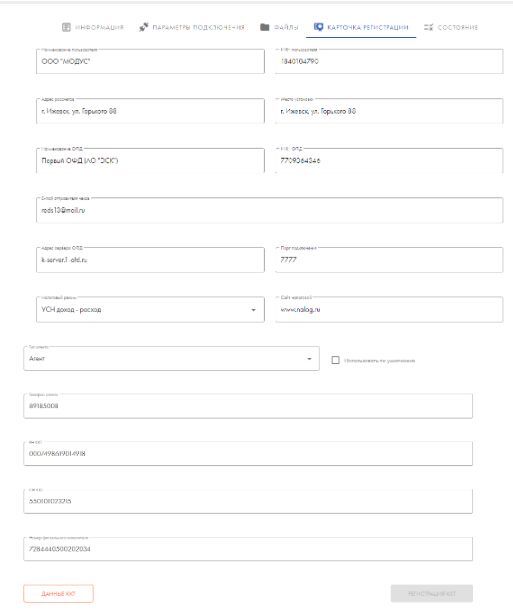Click the Информация tab list icon

coord(67,27)
